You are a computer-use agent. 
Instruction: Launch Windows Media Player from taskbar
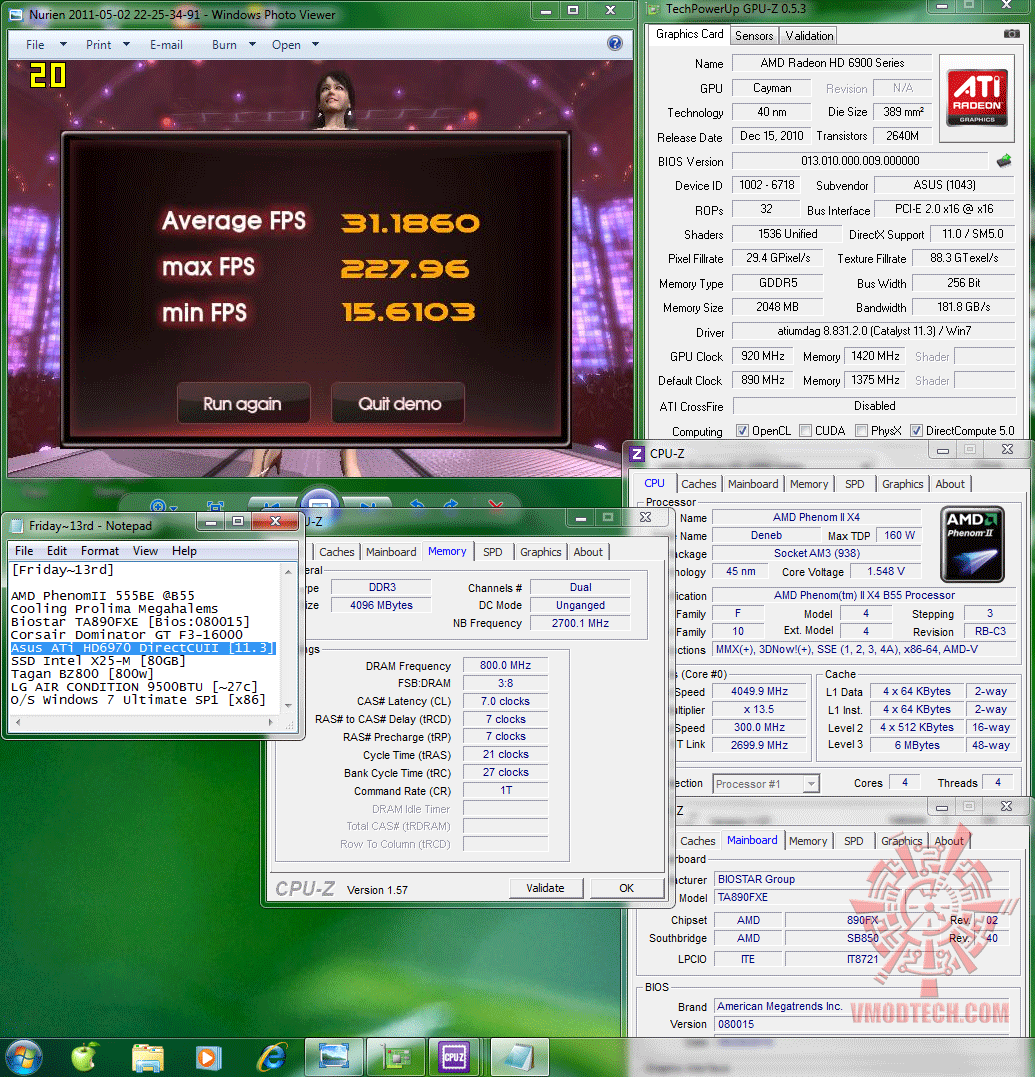[x=207, y=1058]
